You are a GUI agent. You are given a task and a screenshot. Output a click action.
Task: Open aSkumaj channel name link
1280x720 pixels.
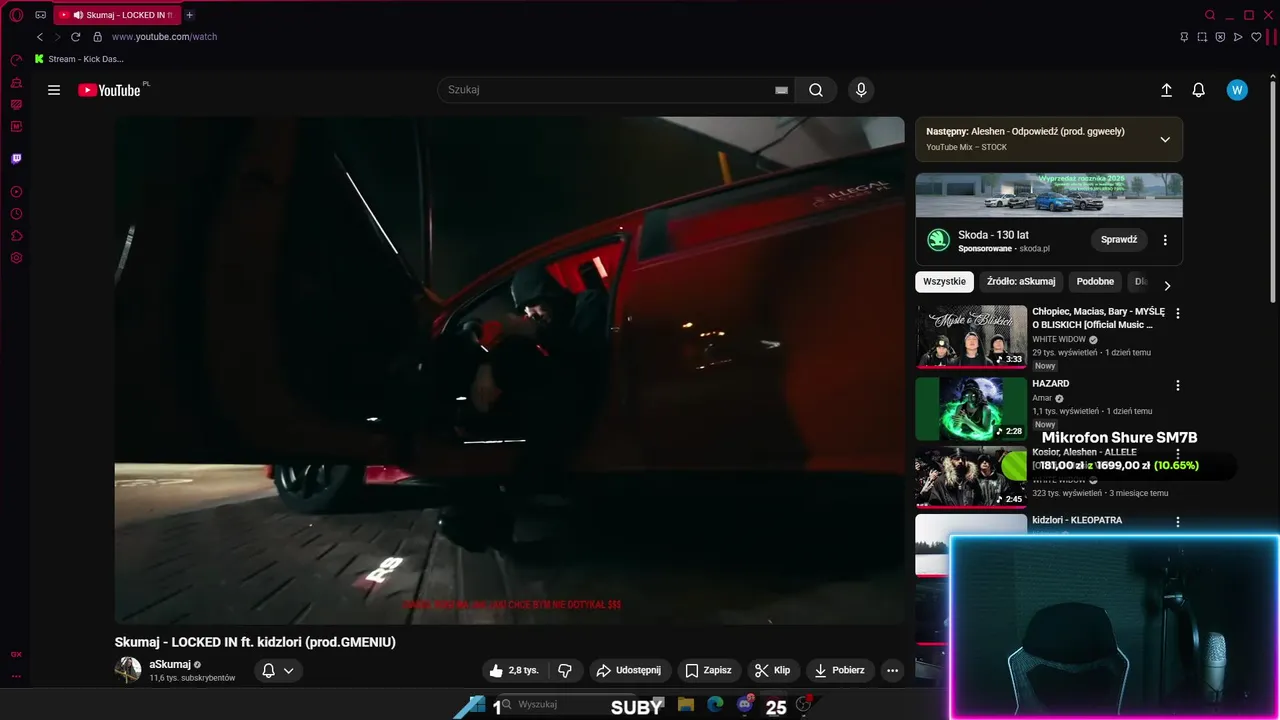tap(170, 664)
